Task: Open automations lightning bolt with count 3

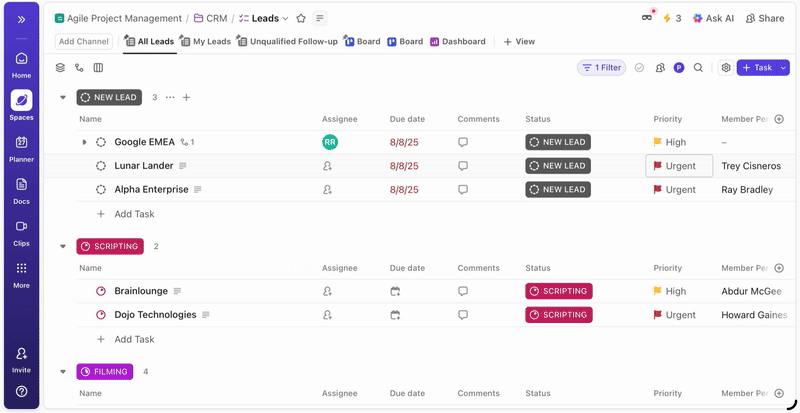Action: [x=672, y=18]
